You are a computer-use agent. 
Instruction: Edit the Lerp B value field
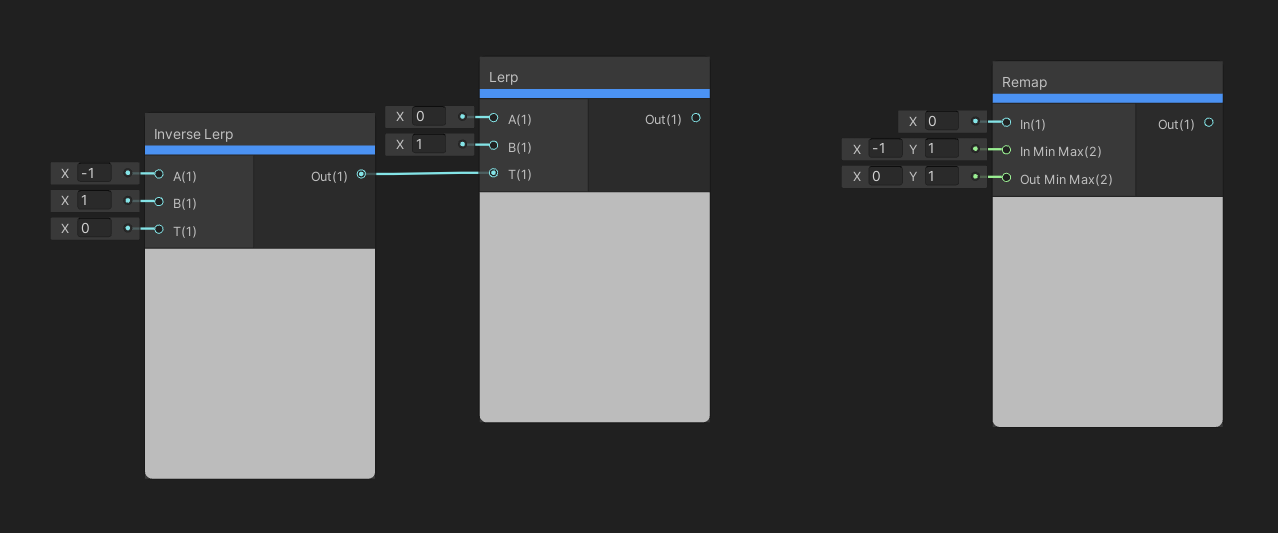tap(429, 145)
